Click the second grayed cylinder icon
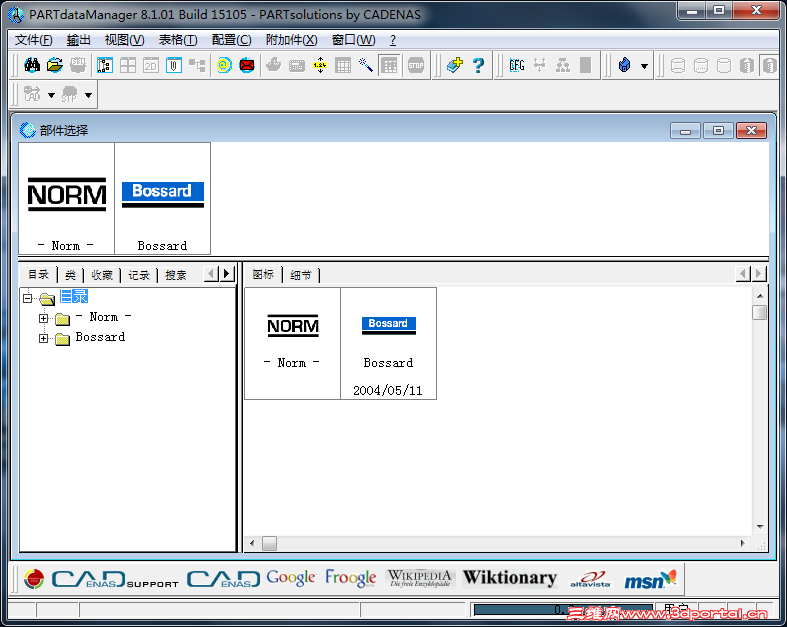The image size is (787, 627). (x=701, y=65)
